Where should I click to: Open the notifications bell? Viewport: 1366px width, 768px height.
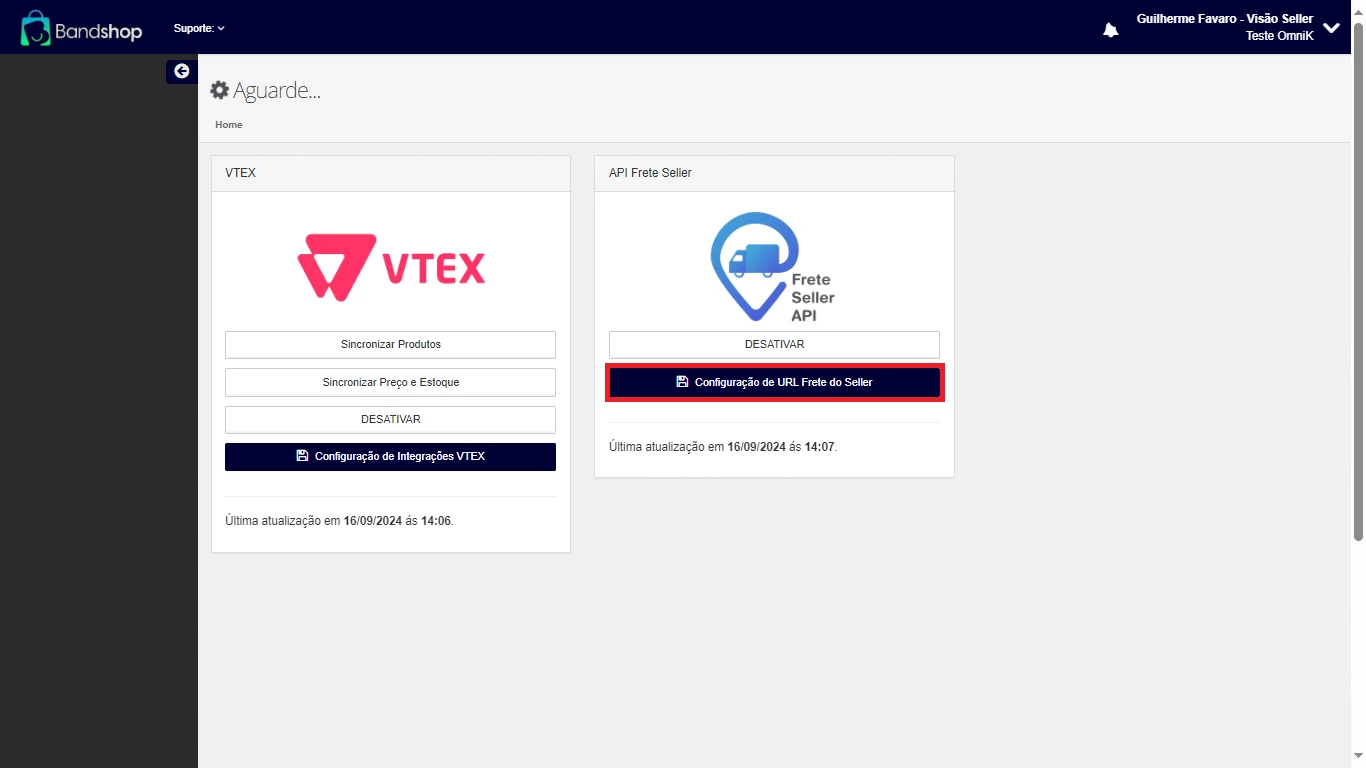coord(1110,30)
